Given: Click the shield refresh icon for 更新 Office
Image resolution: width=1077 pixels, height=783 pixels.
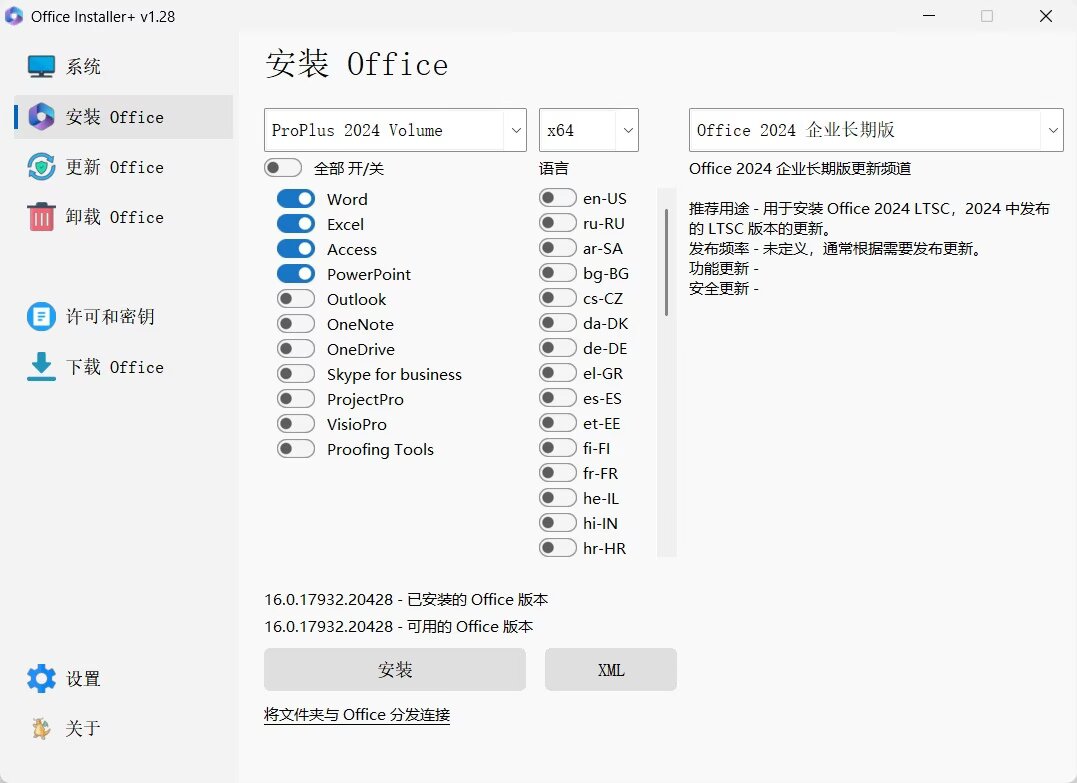Looking at the screenshot, I should [x=41, y=167].
